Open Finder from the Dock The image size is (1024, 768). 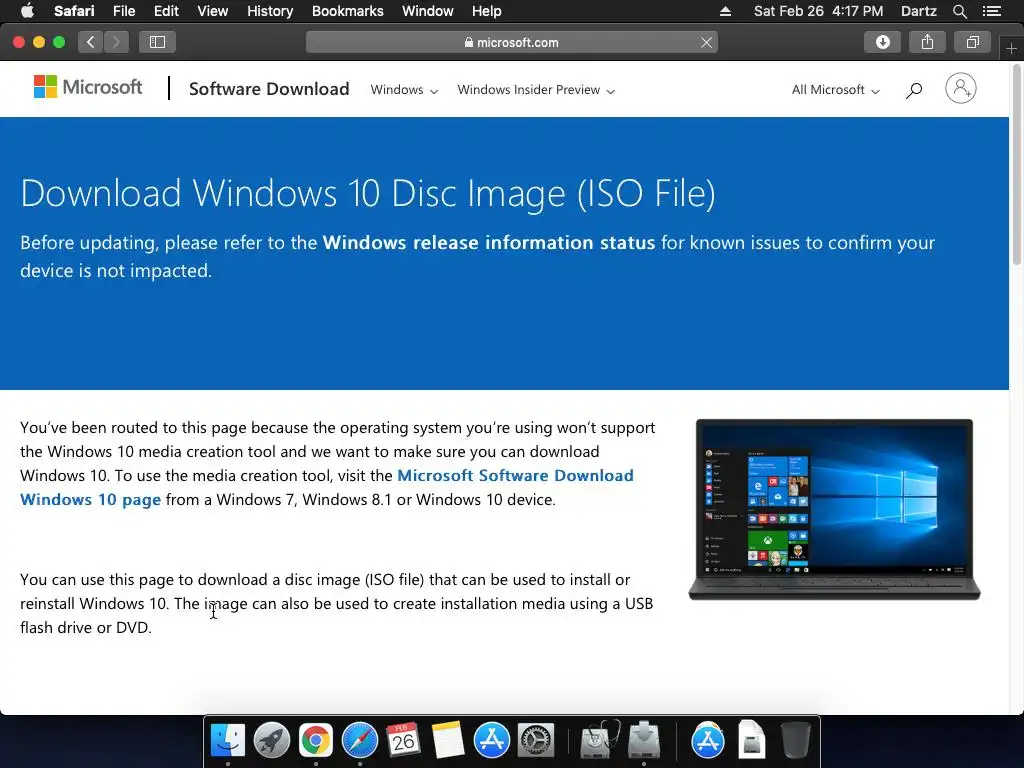tap(228, 741)
